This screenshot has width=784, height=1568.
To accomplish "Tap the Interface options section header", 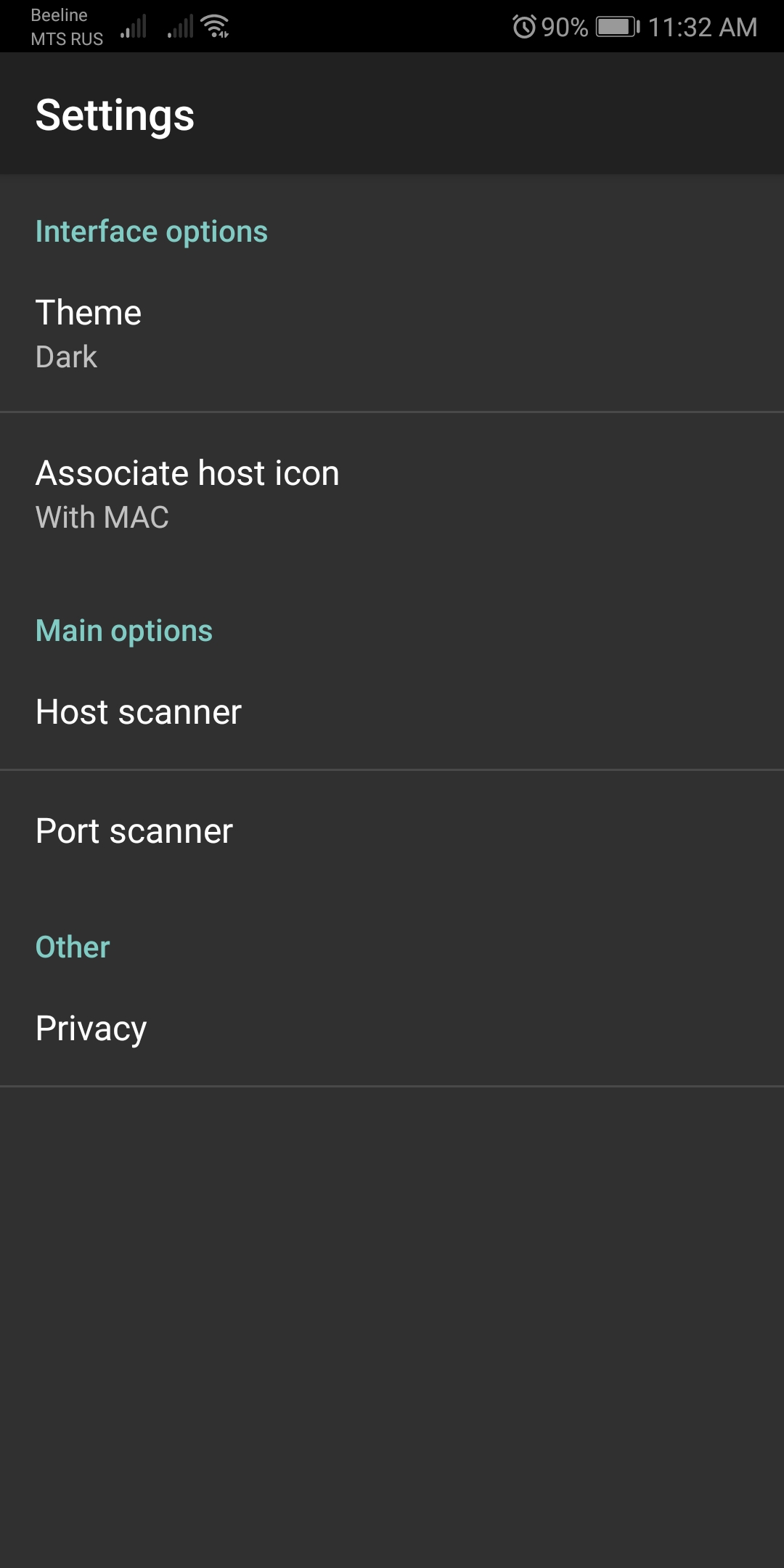I will [152, 232].
